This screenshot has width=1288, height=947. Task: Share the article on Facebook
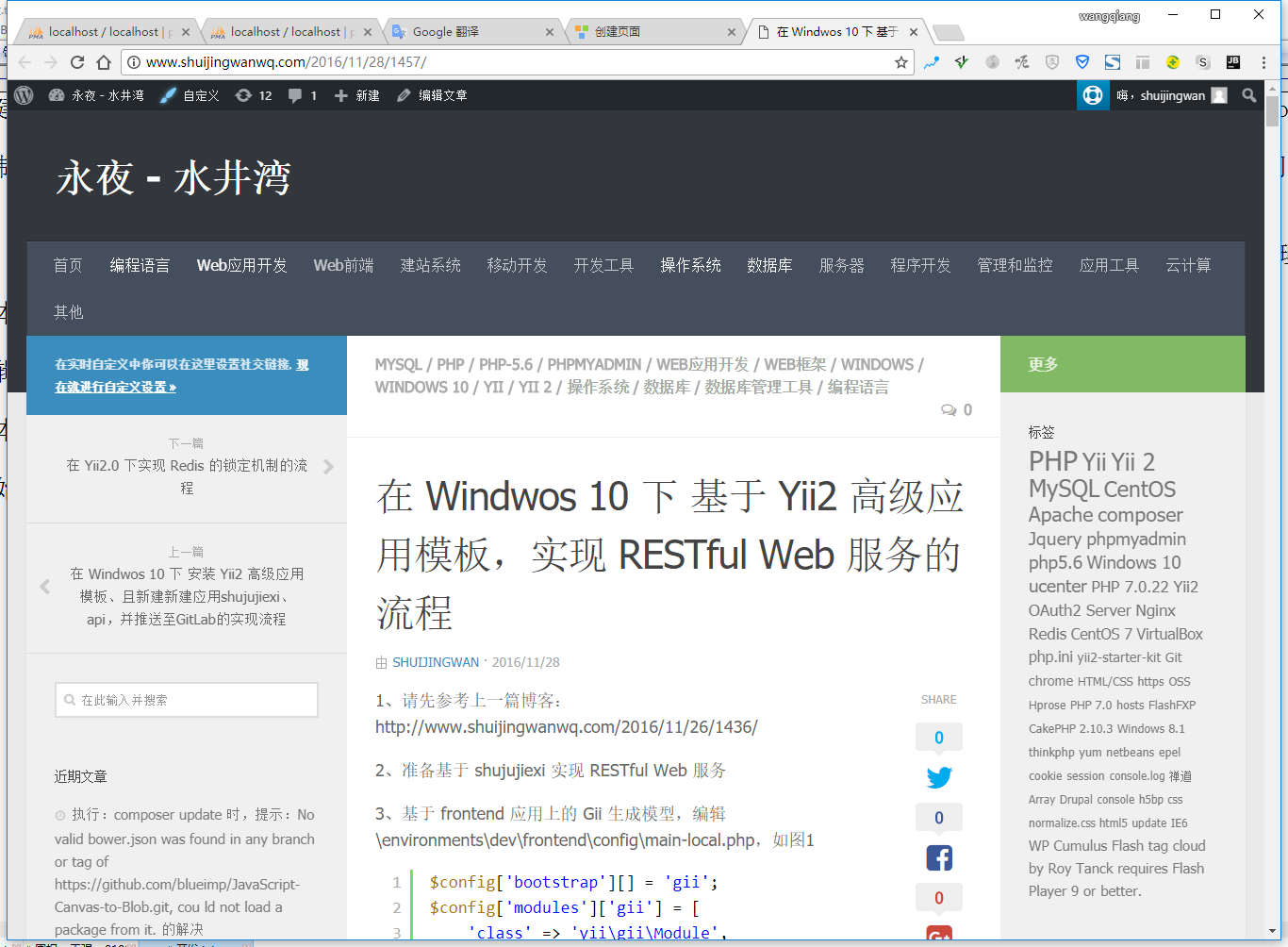(939, 857)
